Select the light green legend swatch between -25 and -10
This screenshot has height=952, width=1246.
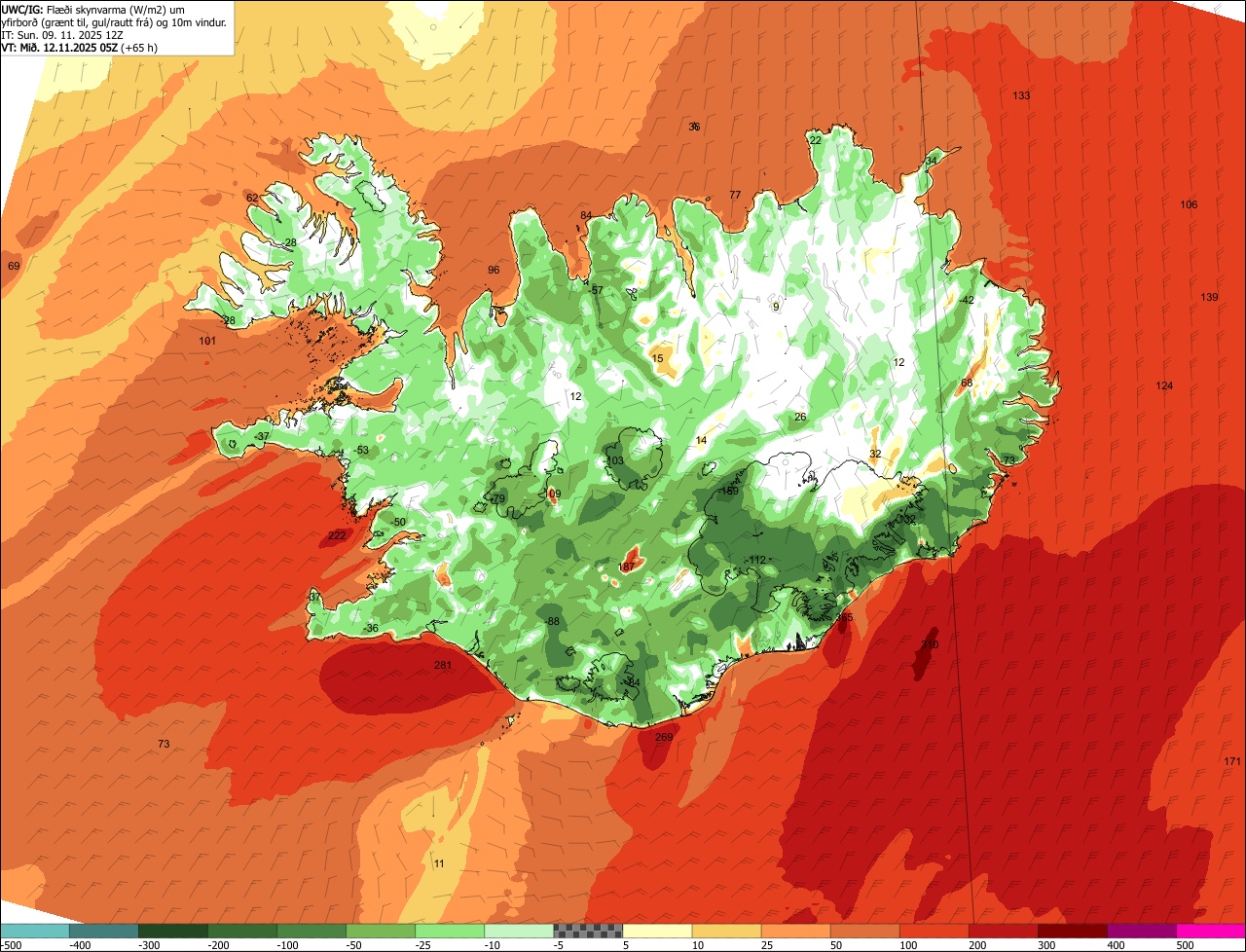click(449, 931)
